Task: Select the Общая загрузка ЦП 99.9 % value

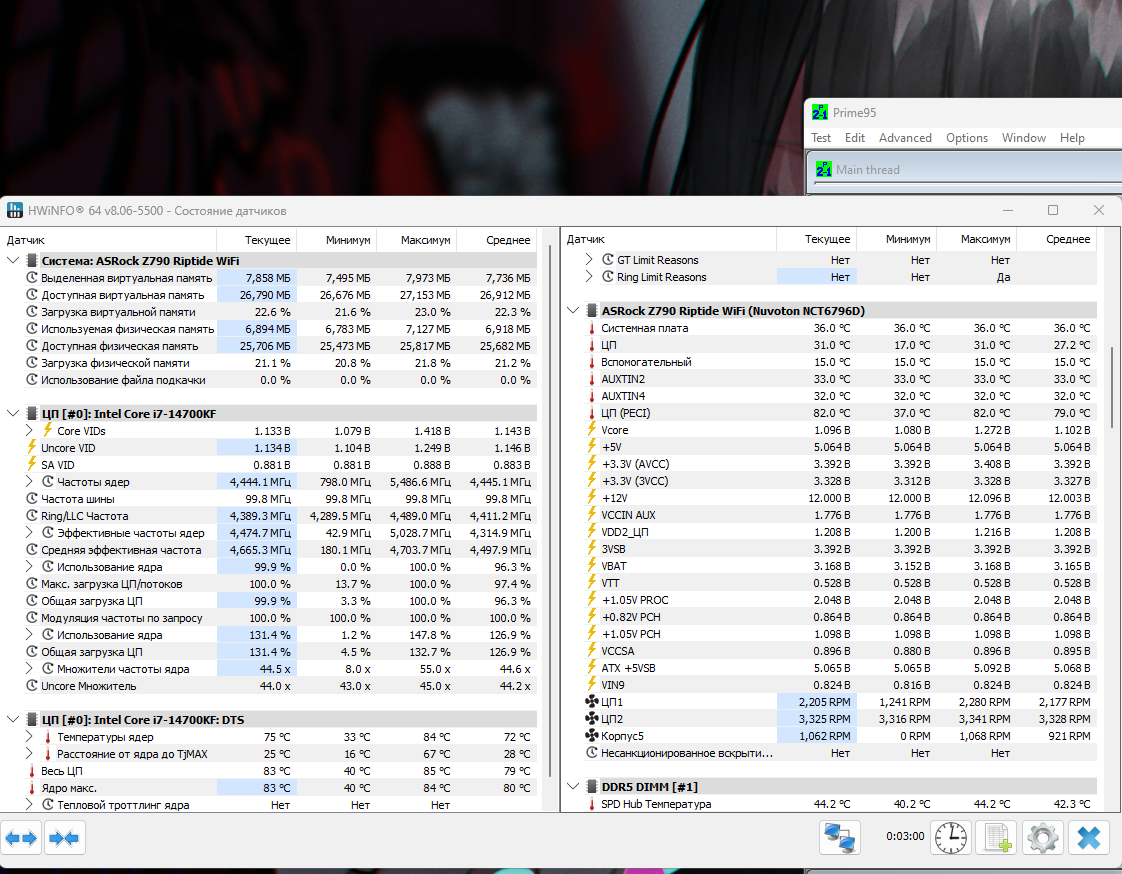Action: (256, 601)
